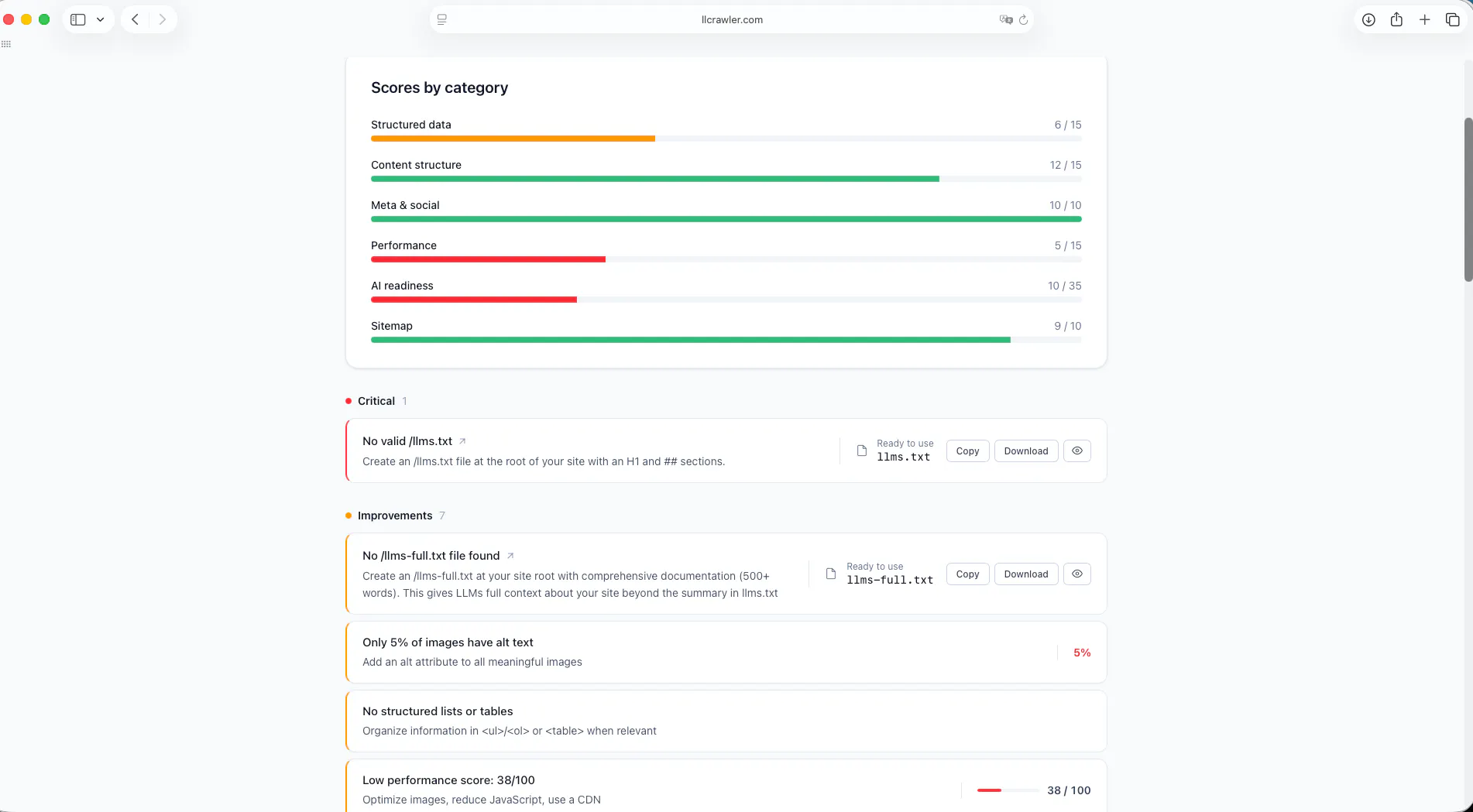Click the llcrawler.com address field
This screenshot has height=812, width=1473.
(x=732, y=19)
